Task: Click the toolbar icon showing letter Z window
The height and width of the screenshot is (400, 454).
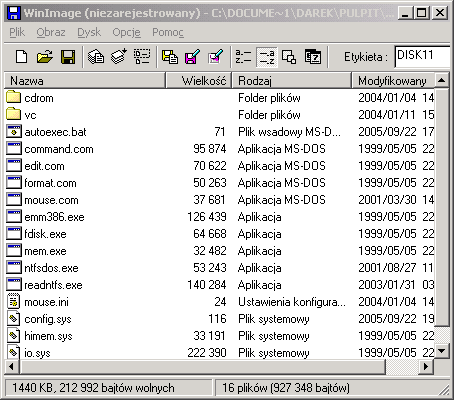Action: tap(313, 57)
